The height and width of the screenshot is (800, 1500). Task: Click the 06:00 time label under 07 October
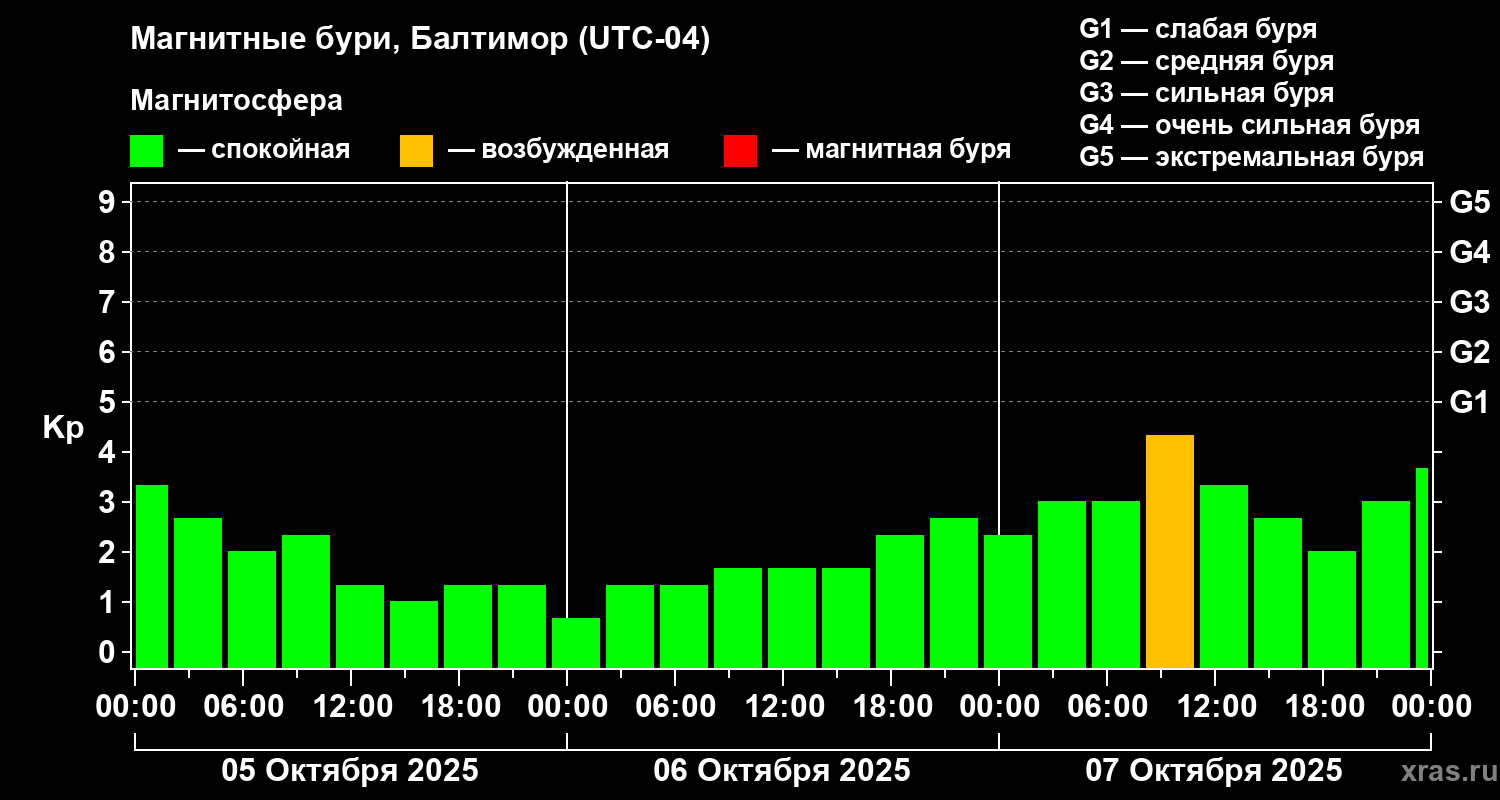pyautogui.click(x=1107, y=707)
